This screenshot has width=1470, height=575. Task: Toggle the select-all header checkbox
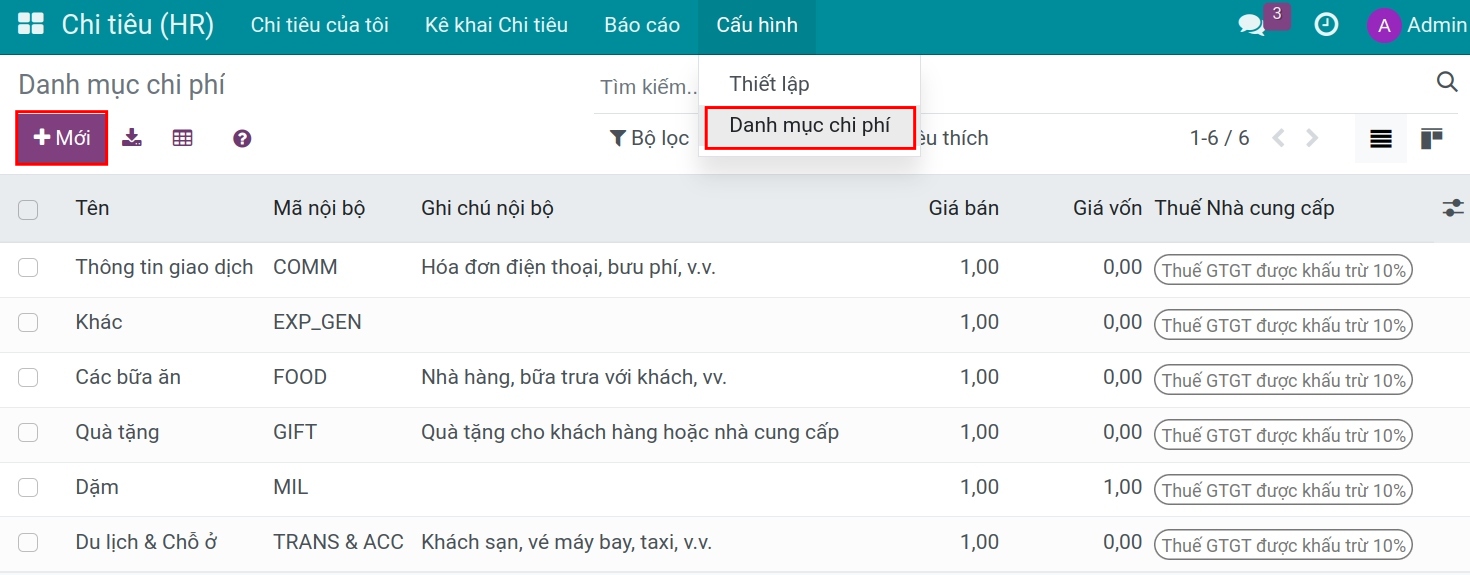pyautogui.click(x=28, y=209)
